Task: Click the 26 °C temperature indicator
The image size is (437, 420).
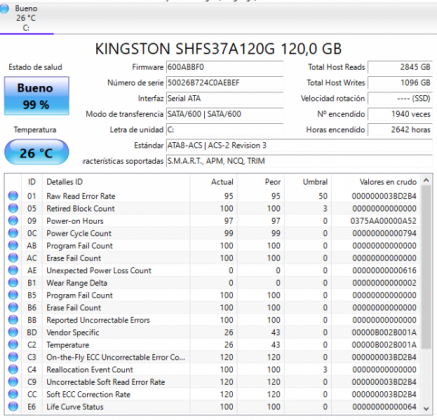Action: pos(37,153)
